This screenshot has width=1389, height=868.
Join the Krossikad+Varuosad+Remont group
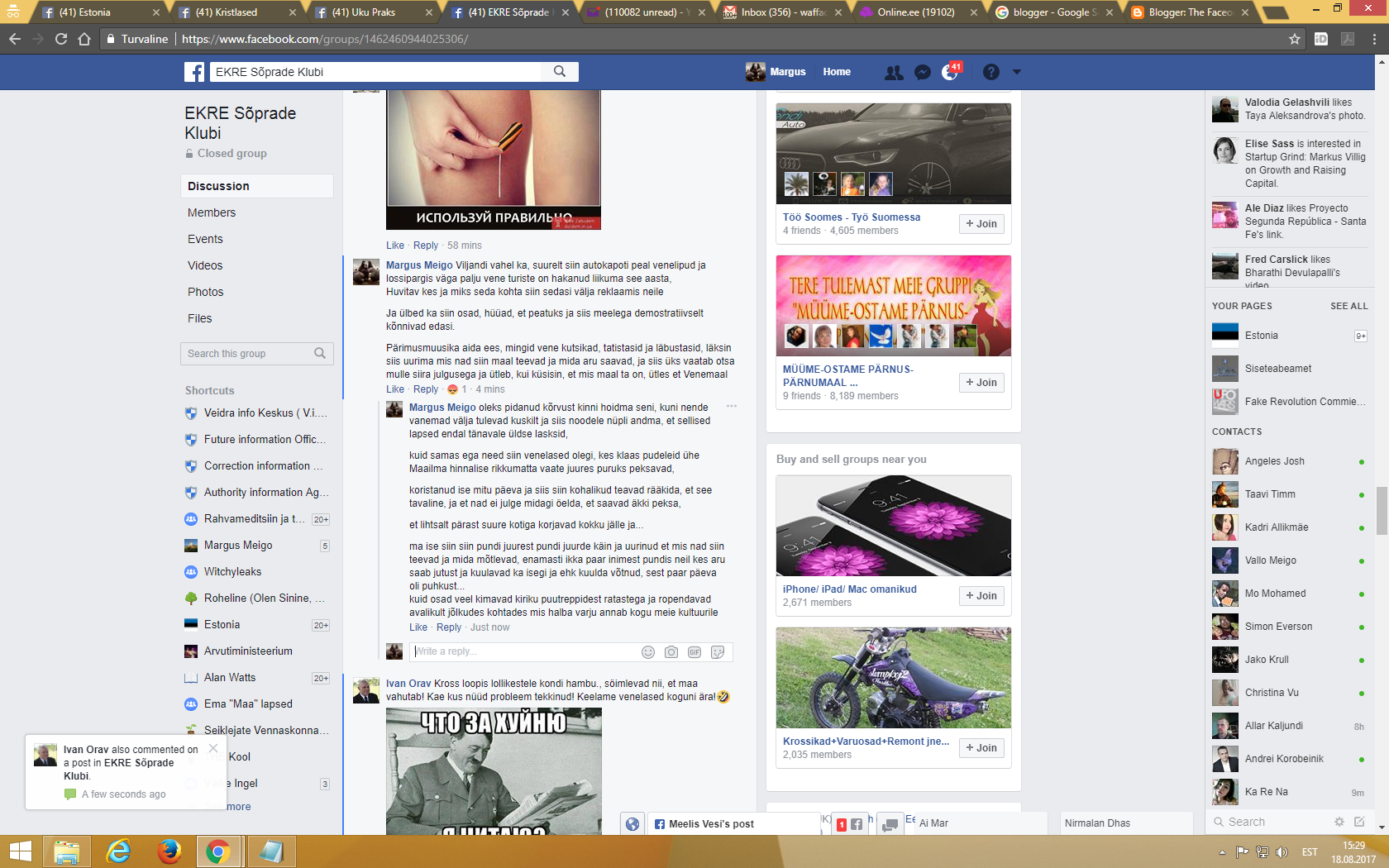[x=981, y=748]
